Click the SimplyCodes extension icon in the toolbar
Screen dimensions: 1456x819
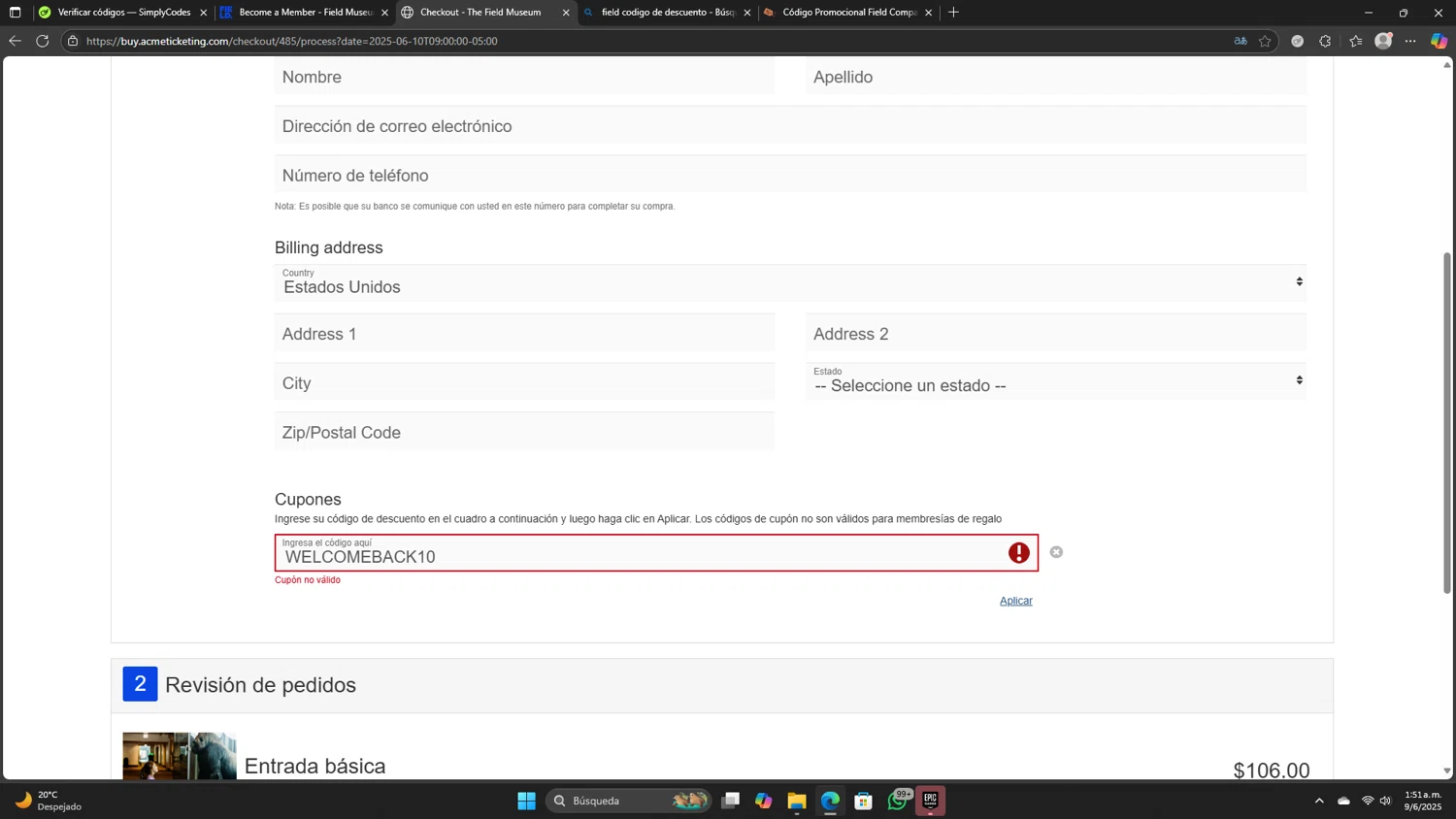[1297, 41]
